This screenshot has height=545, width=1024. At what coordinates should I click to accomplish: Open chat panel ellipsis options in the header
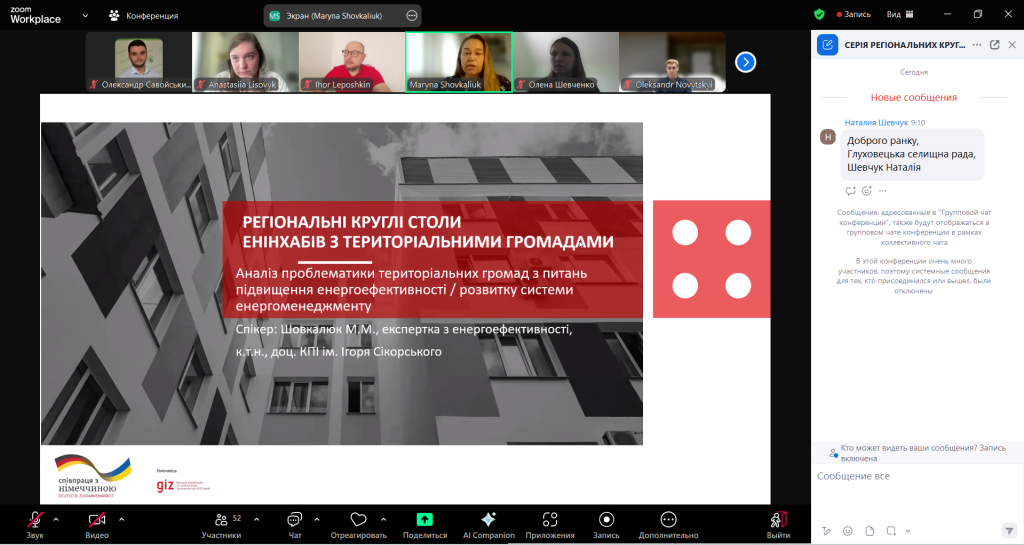point(976,45)
